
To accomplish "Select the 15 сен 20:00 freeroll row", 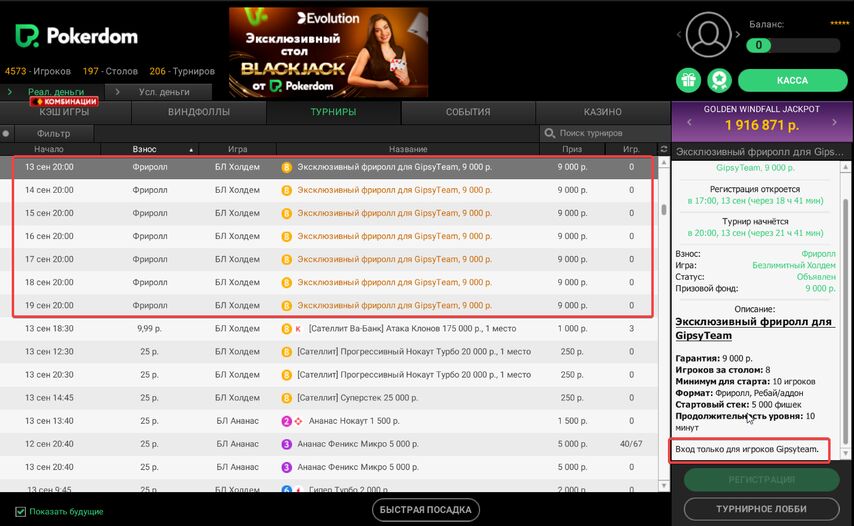I will point(328,213).
